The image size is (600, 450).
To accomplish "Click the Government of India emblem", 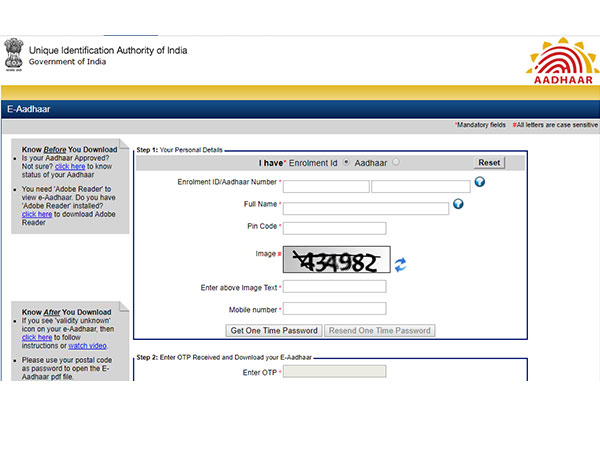I will pyautogui.click(x=13, y=55).
